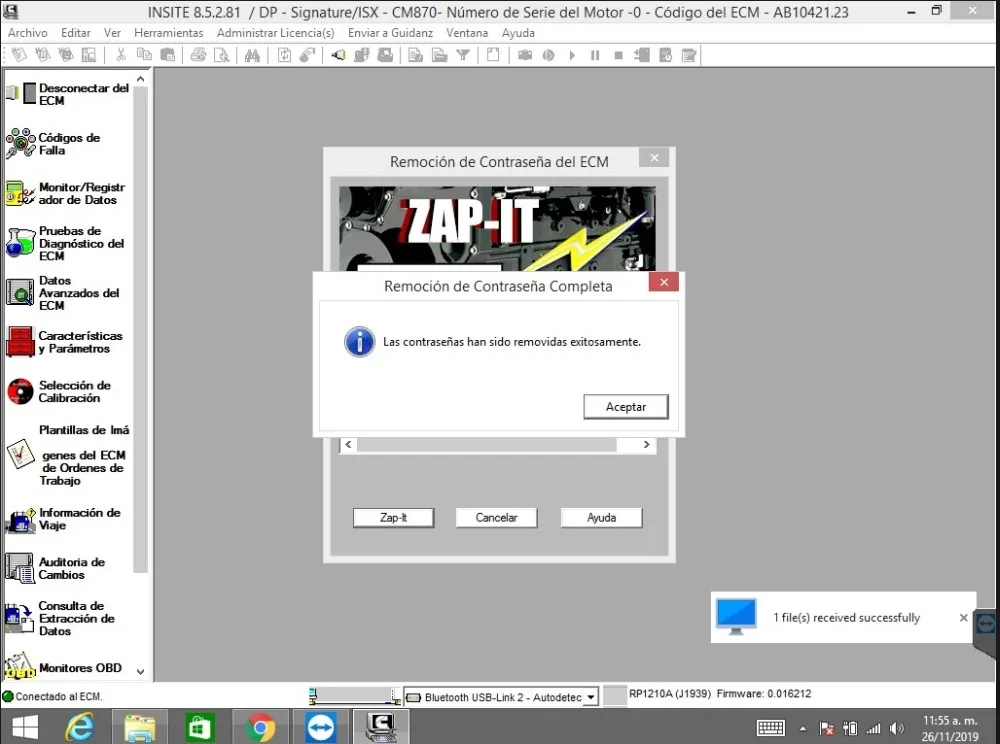Click the Paste toolbar icon
This screenshot has height=744, width=1000.
click(168, 55)
